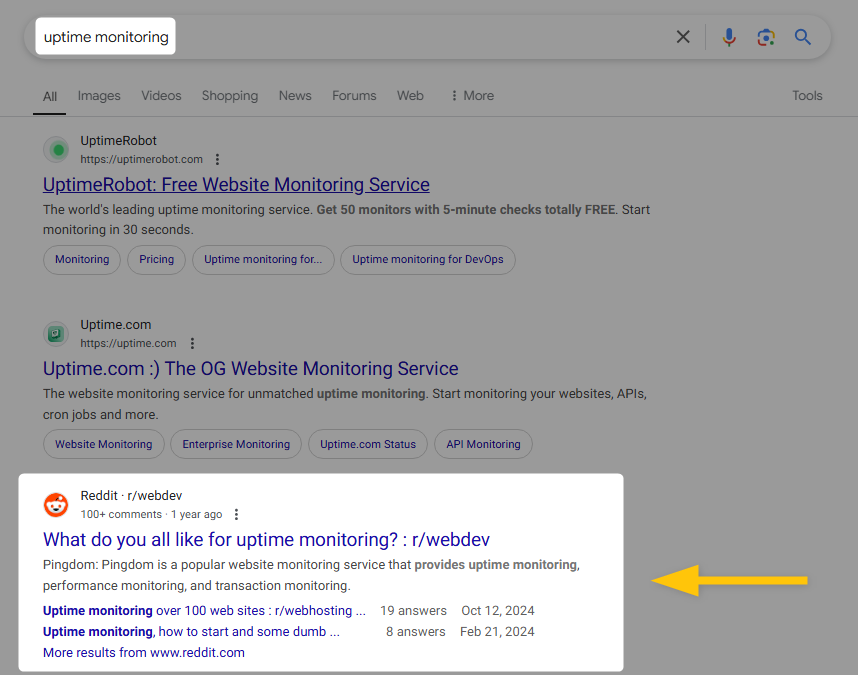Open Google Lens image search icon
Screen dimensions: 858x675
point(766,37)
